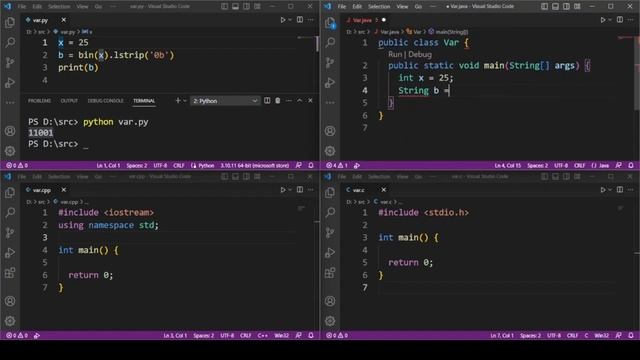Open Accounts in the var.py window
Image resolution: width=640 pixels, height=360 pixels.
(x=10, y=131)
